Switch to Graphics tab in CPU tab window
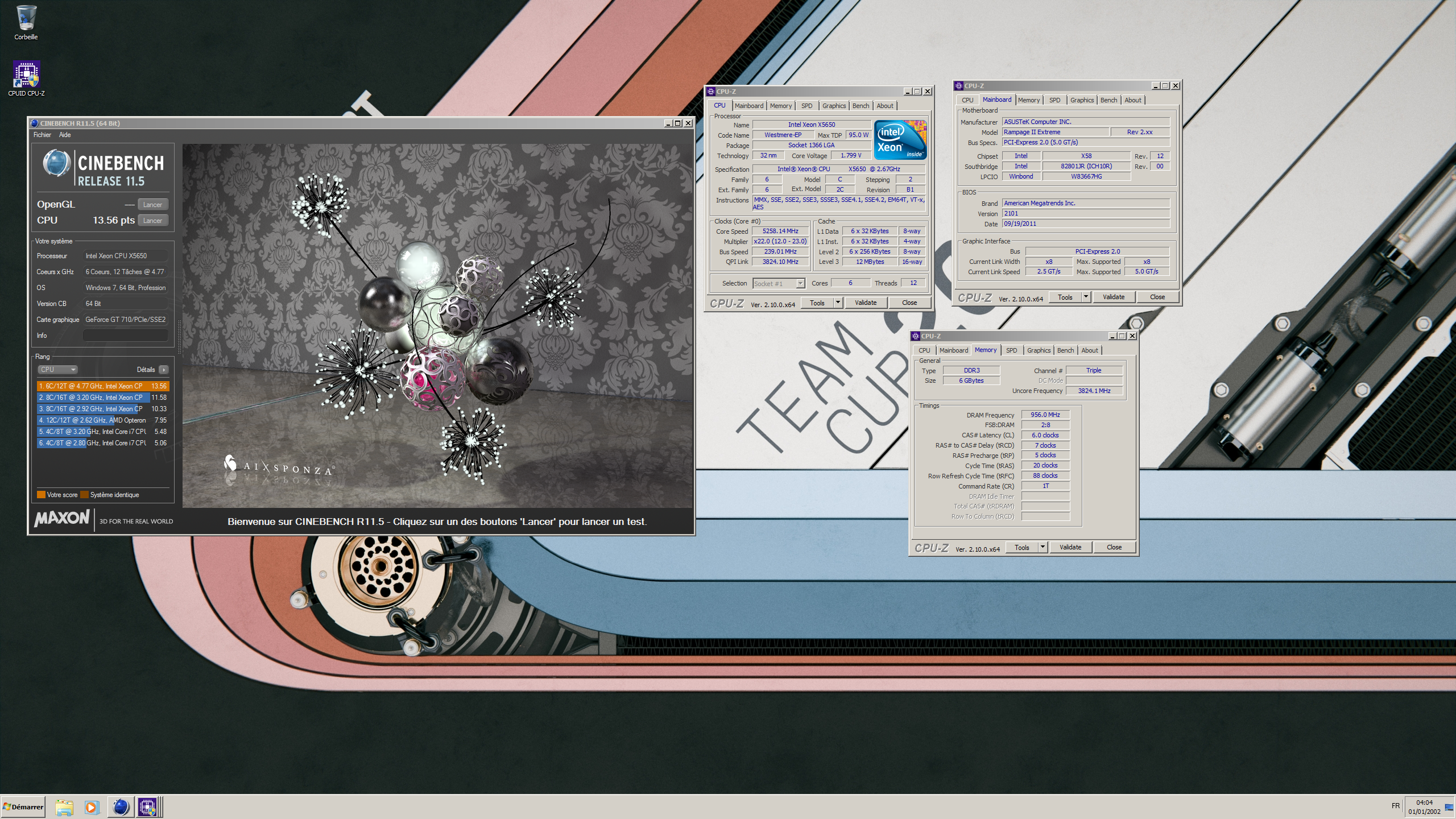 tap(834, 106)
